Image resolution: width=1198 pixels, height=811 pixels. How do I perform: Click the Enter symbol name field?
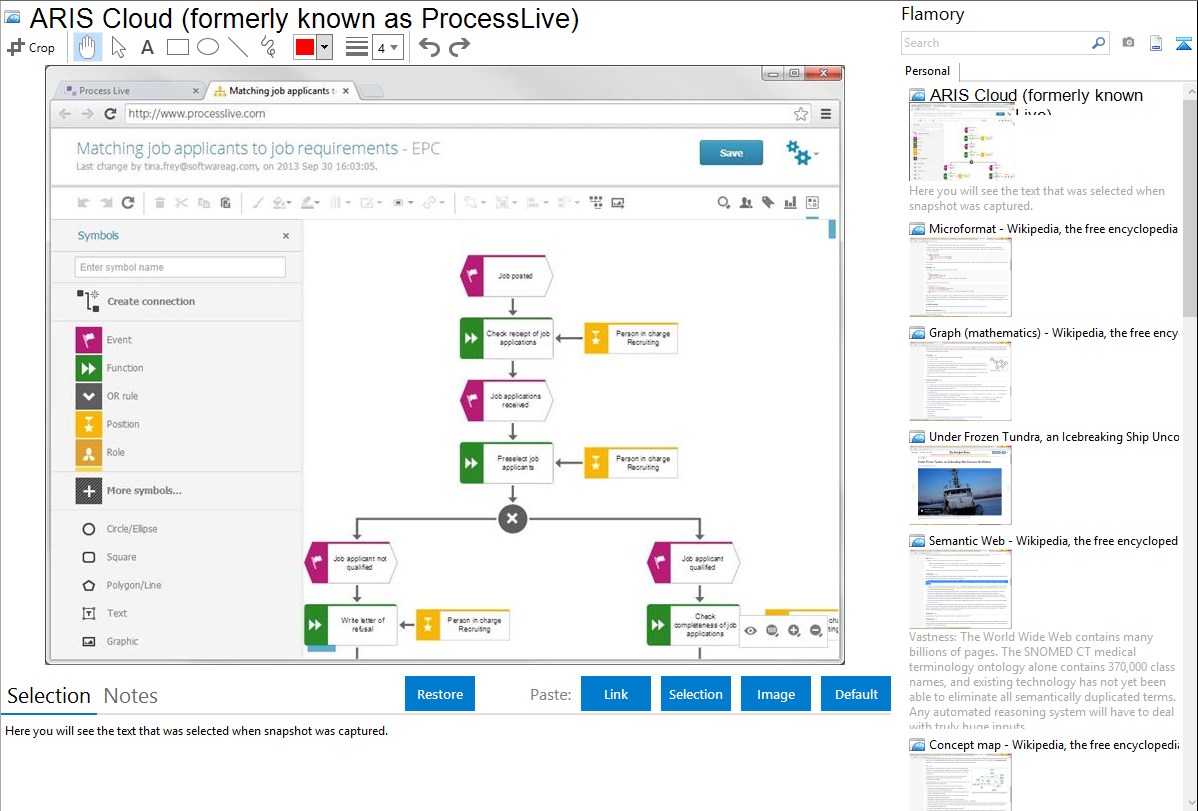coord(180,267)
